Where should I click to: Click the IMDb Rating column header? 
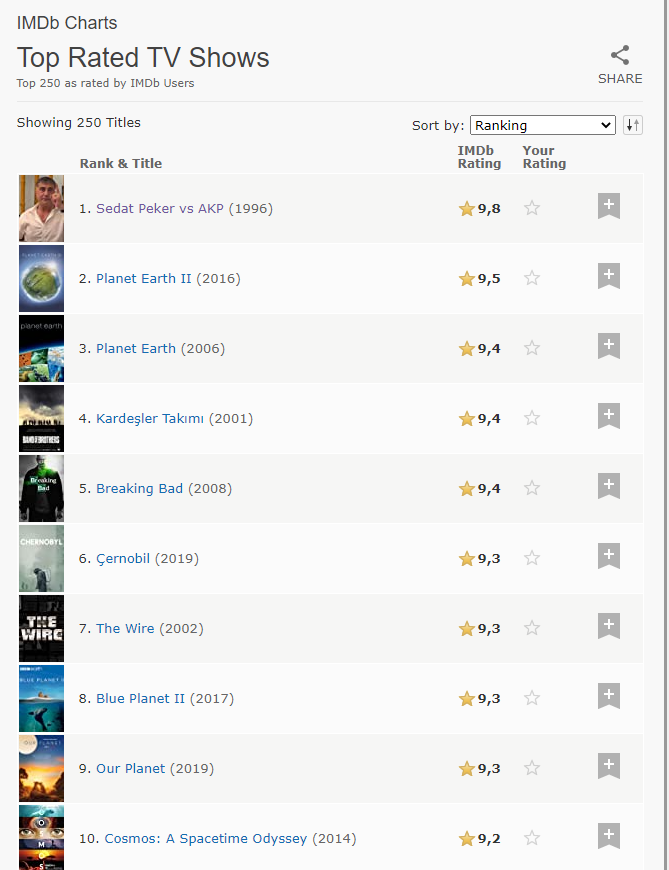(479, 157)
